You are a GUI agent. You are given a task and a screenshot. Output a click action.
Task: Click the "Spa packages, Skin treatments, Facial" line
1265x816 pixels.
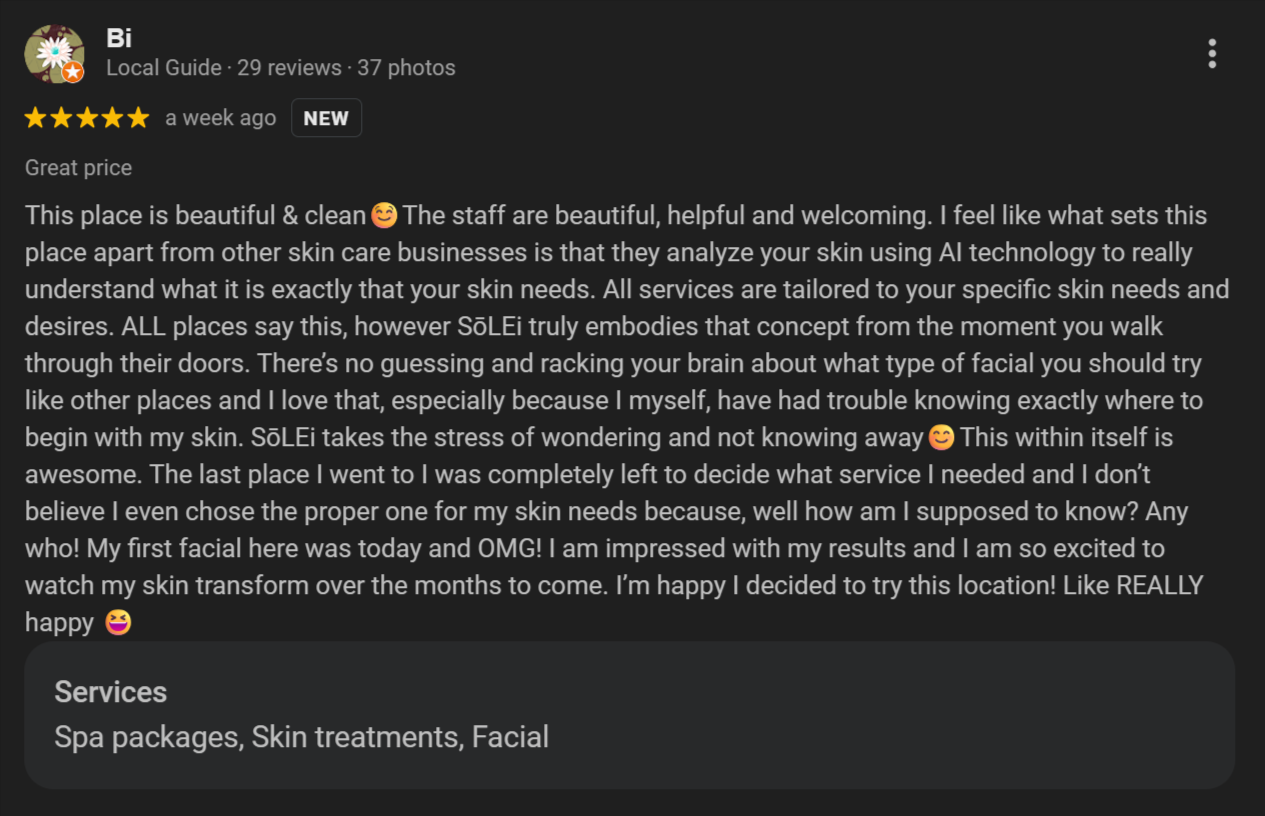pos(301,737)
